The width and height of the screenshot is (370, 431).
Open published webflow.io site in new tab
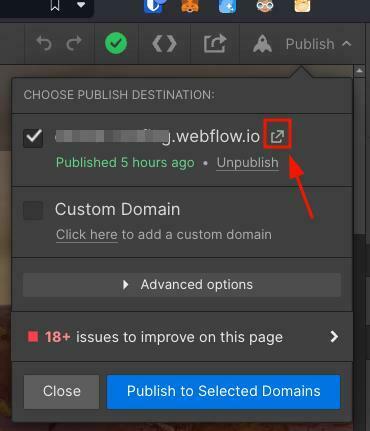click(277, 136)
